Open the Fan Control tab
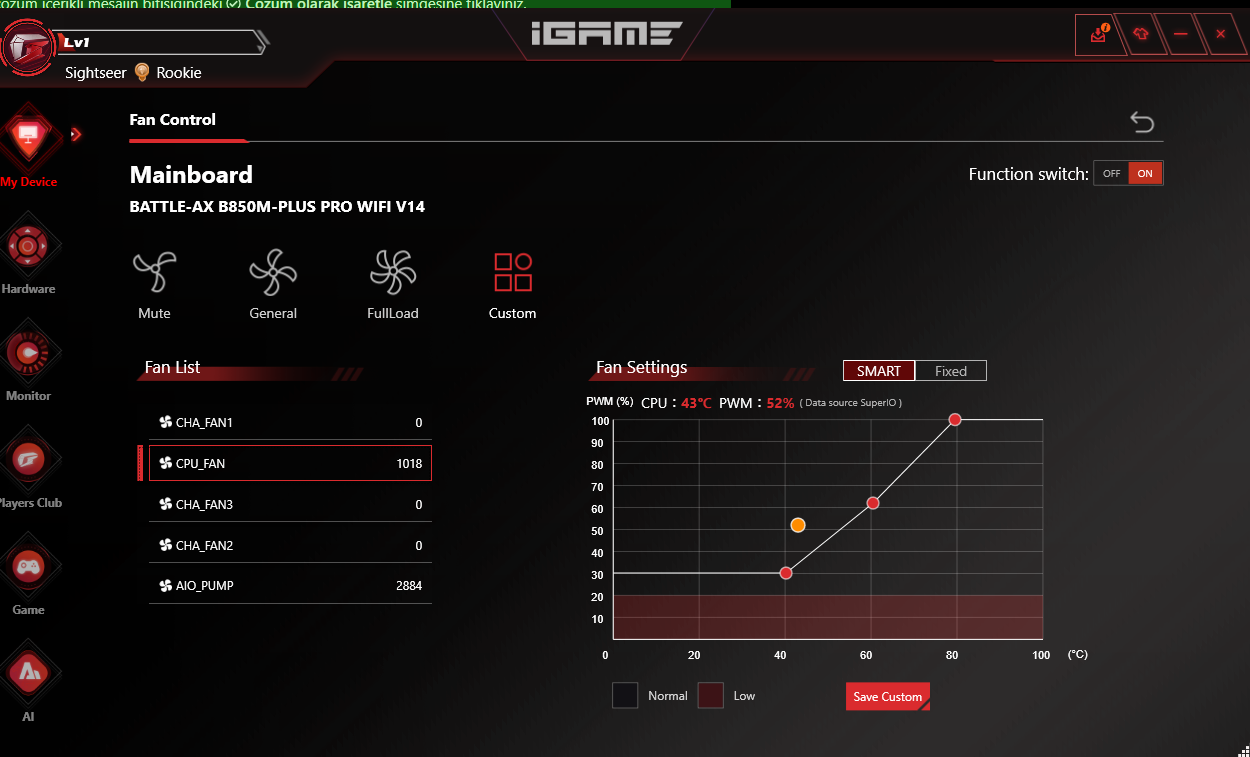 pos(173,119)
